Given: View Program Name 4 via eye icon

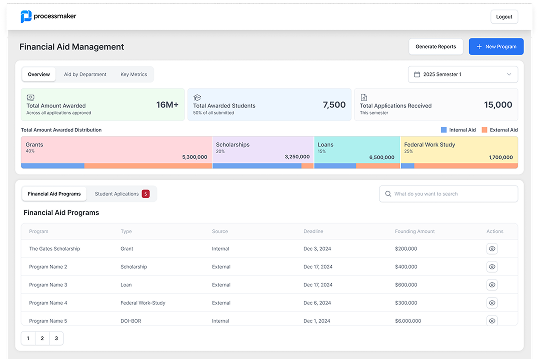Looking at the screenshot, I should (x=492, y=303).
